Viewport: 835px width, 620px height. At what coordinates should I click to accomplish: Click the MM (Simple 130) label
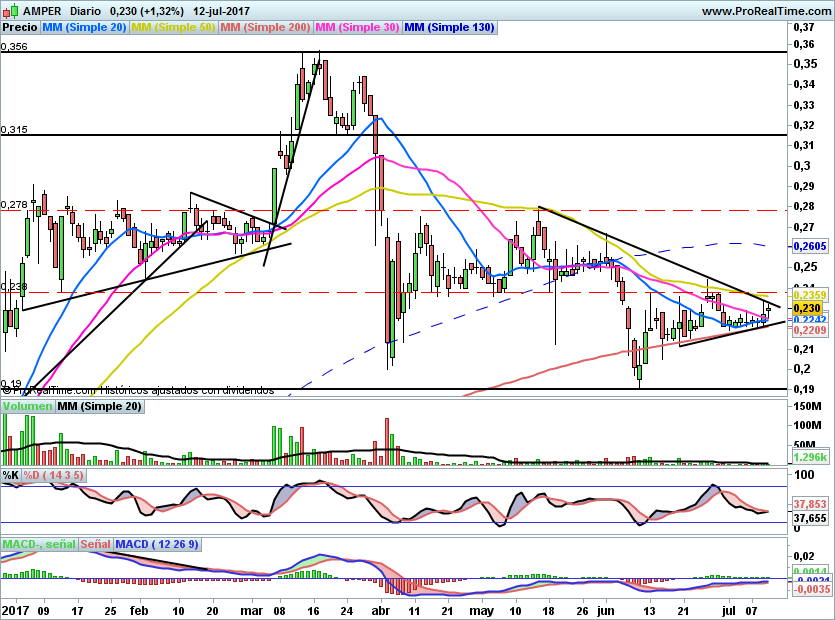point(449,28)
